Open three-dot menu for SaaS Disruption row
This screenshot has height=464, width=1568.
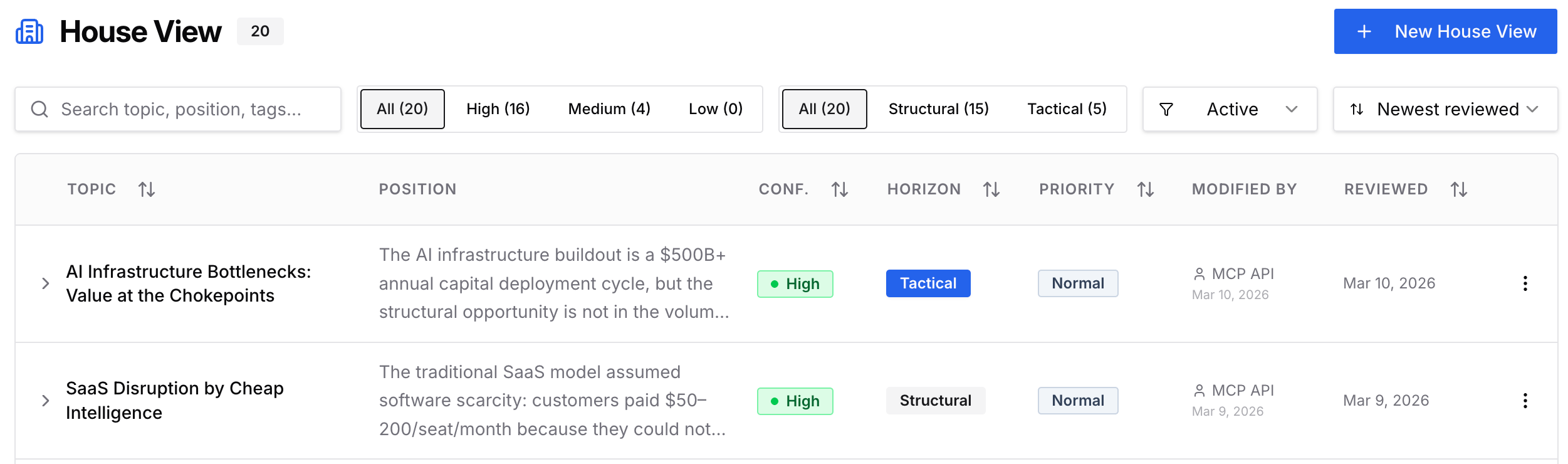pos(1525,401)
